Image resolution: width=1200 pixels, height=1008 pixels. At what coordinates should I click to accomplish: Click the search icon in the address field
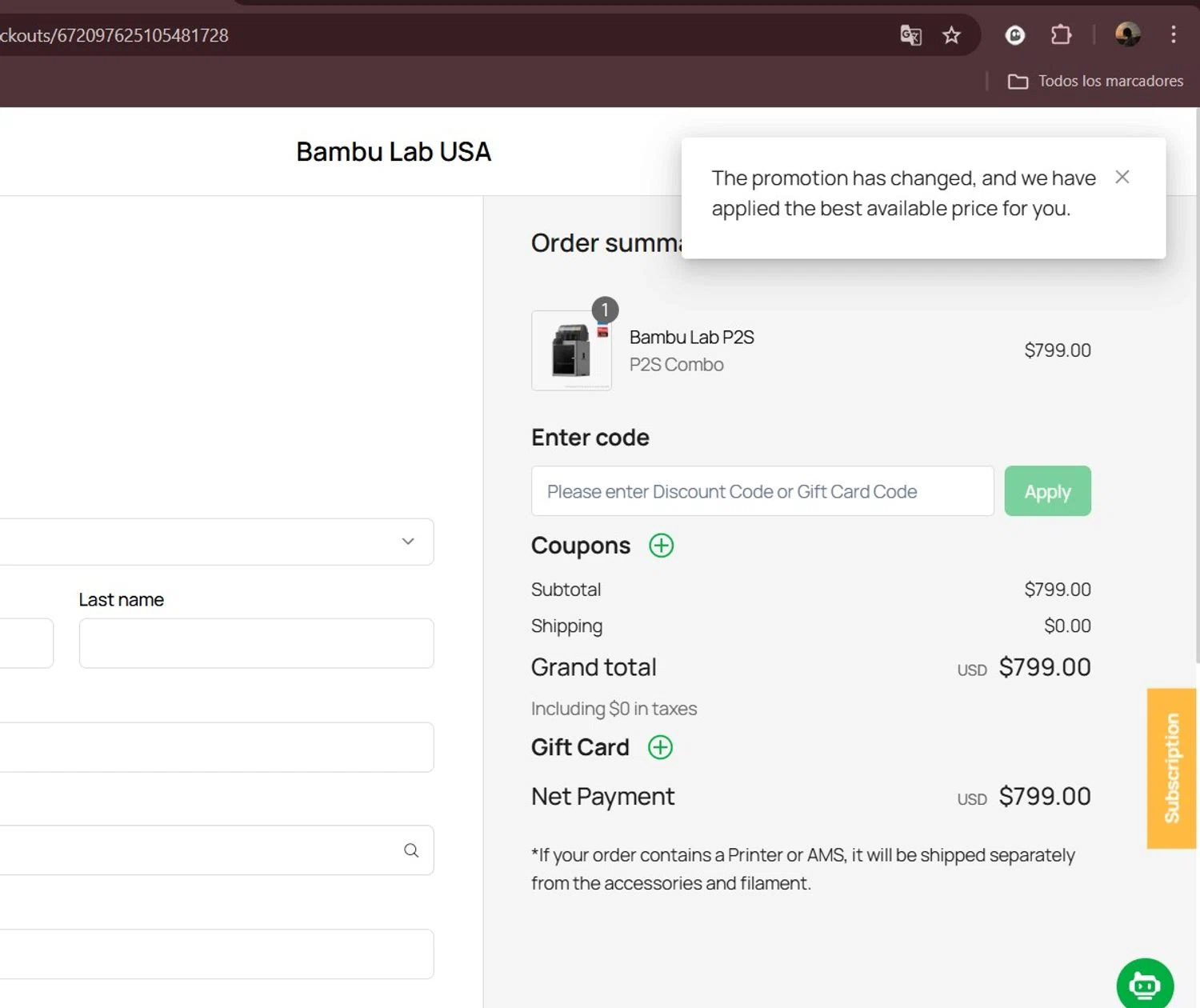click(411, 850)
